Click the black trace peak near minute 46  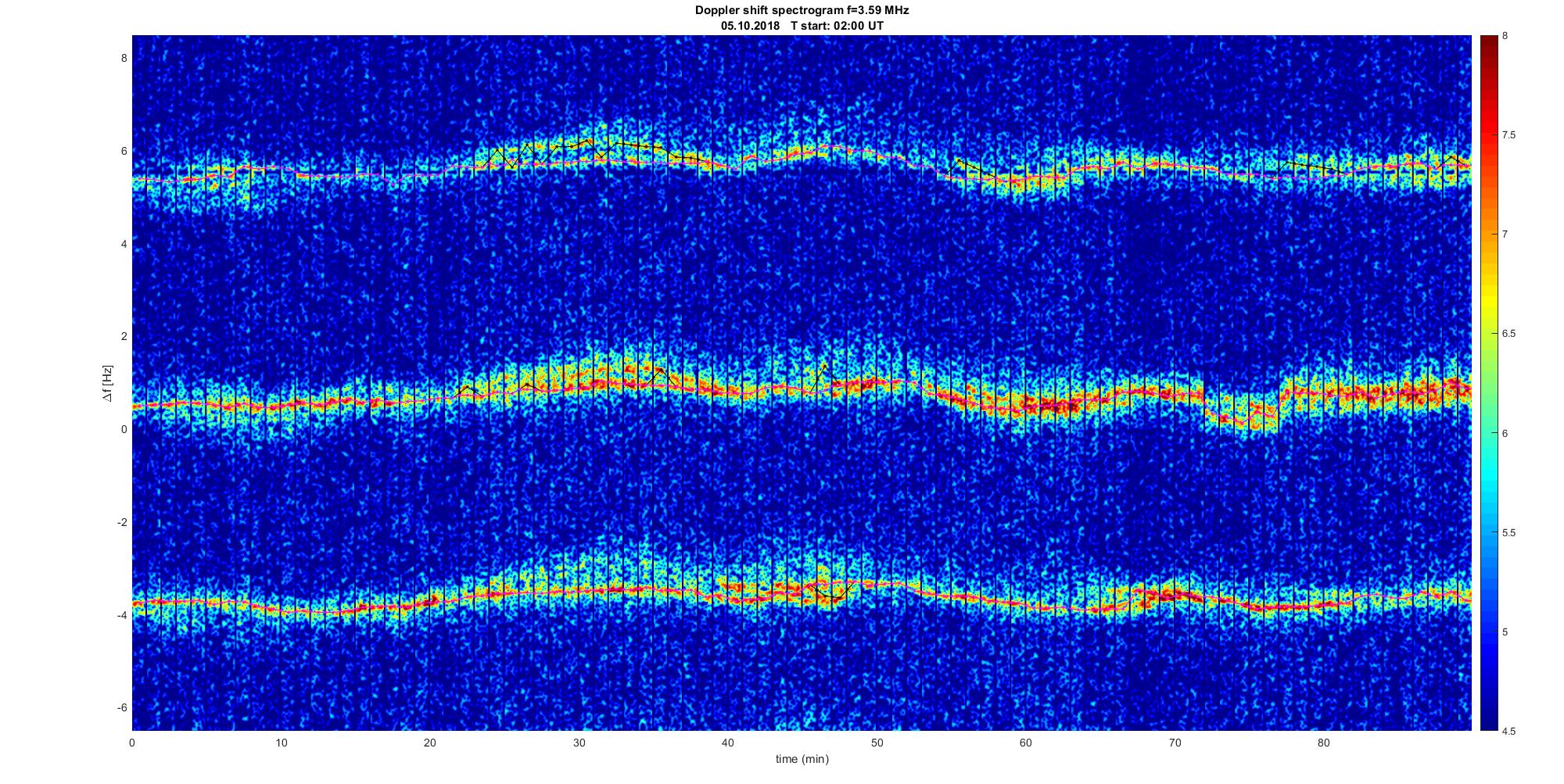click(824, 366)
